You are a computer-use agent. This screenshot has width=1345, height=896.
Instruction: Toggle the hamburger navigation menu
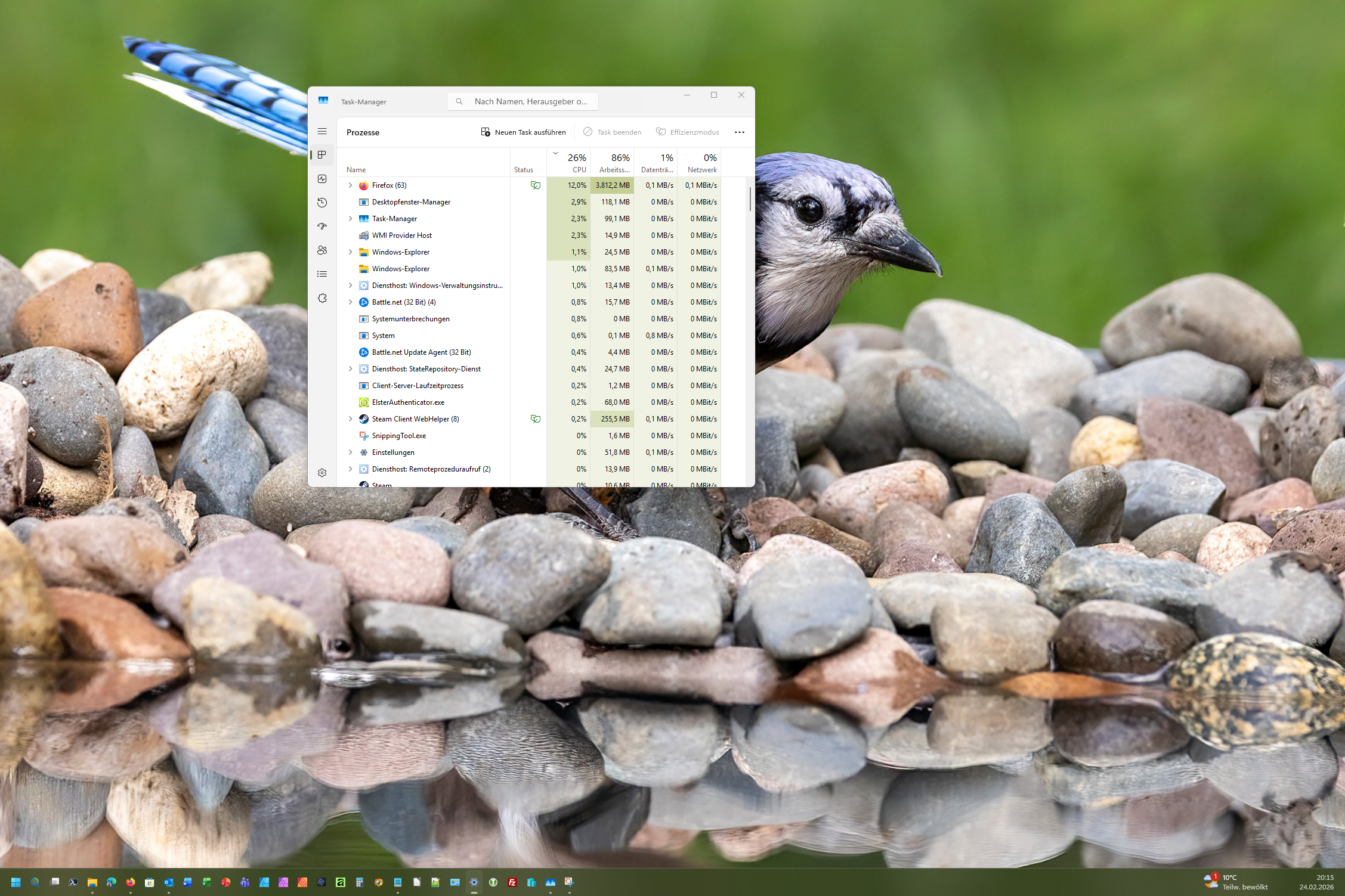322,131
